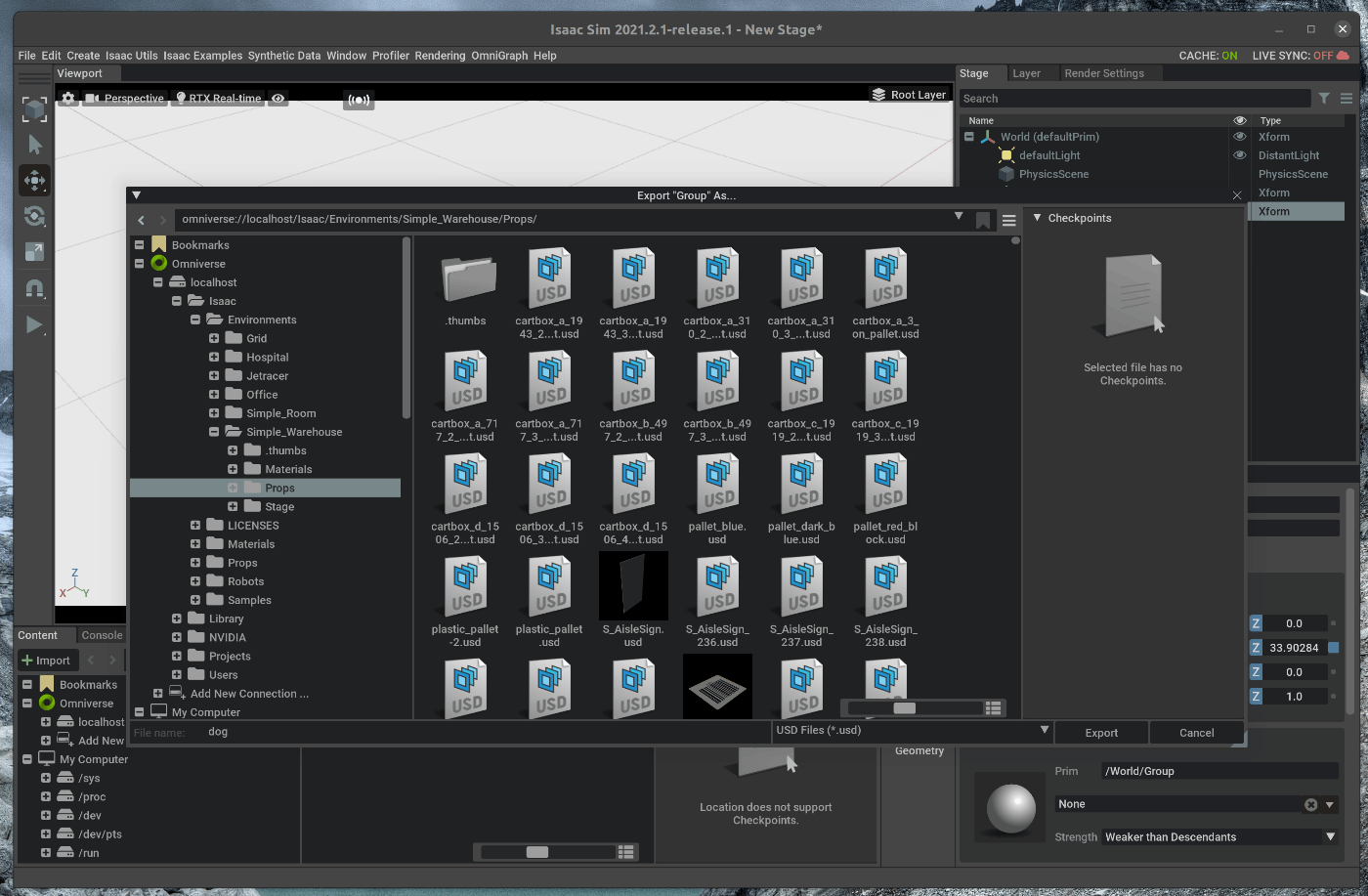Select the Materials folder under Simple_Warehouse
The height and width of the screenshot is (896, 1368).
click(288, 469)
